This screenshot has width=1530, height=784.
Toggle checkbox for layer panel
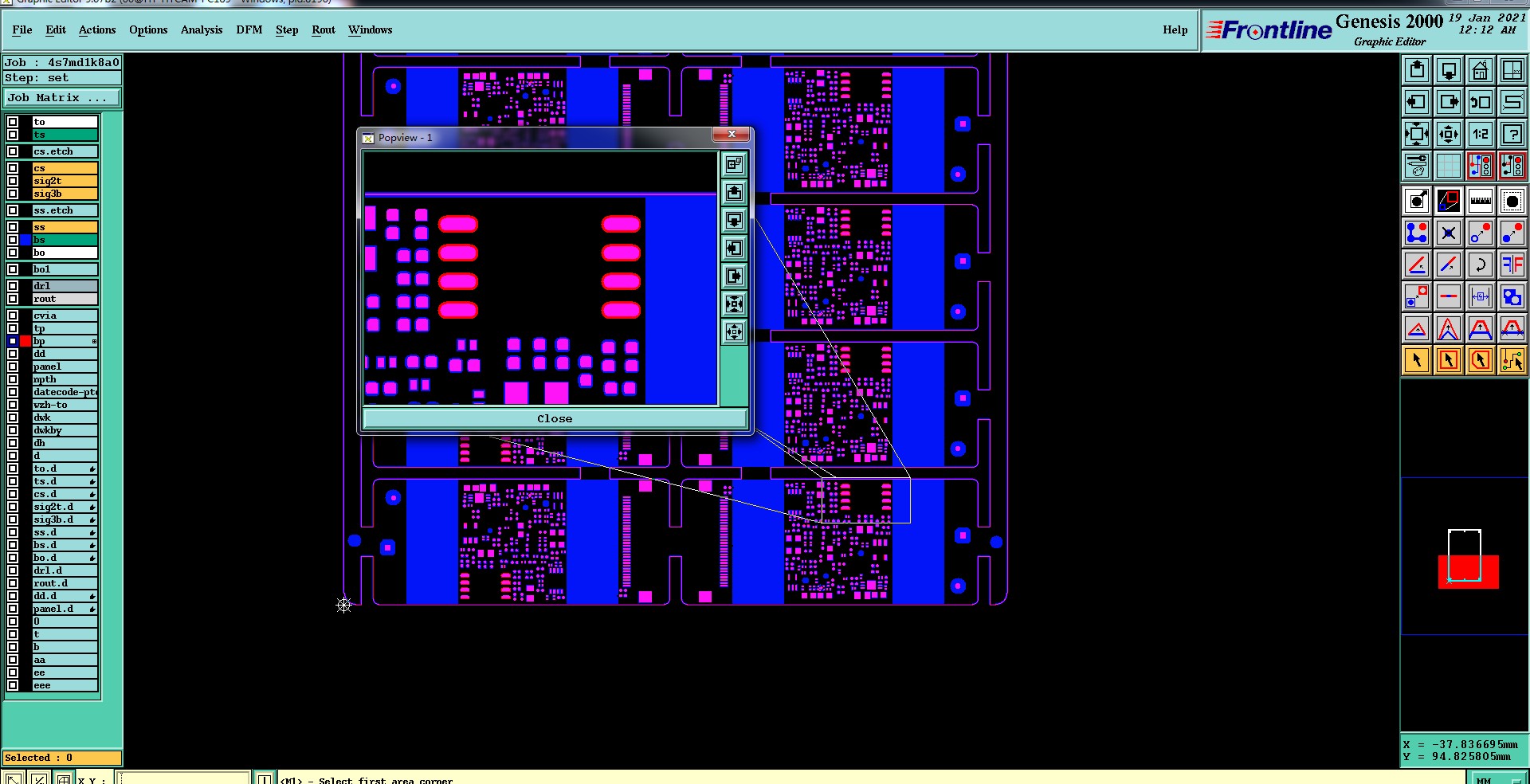[13, 367]
